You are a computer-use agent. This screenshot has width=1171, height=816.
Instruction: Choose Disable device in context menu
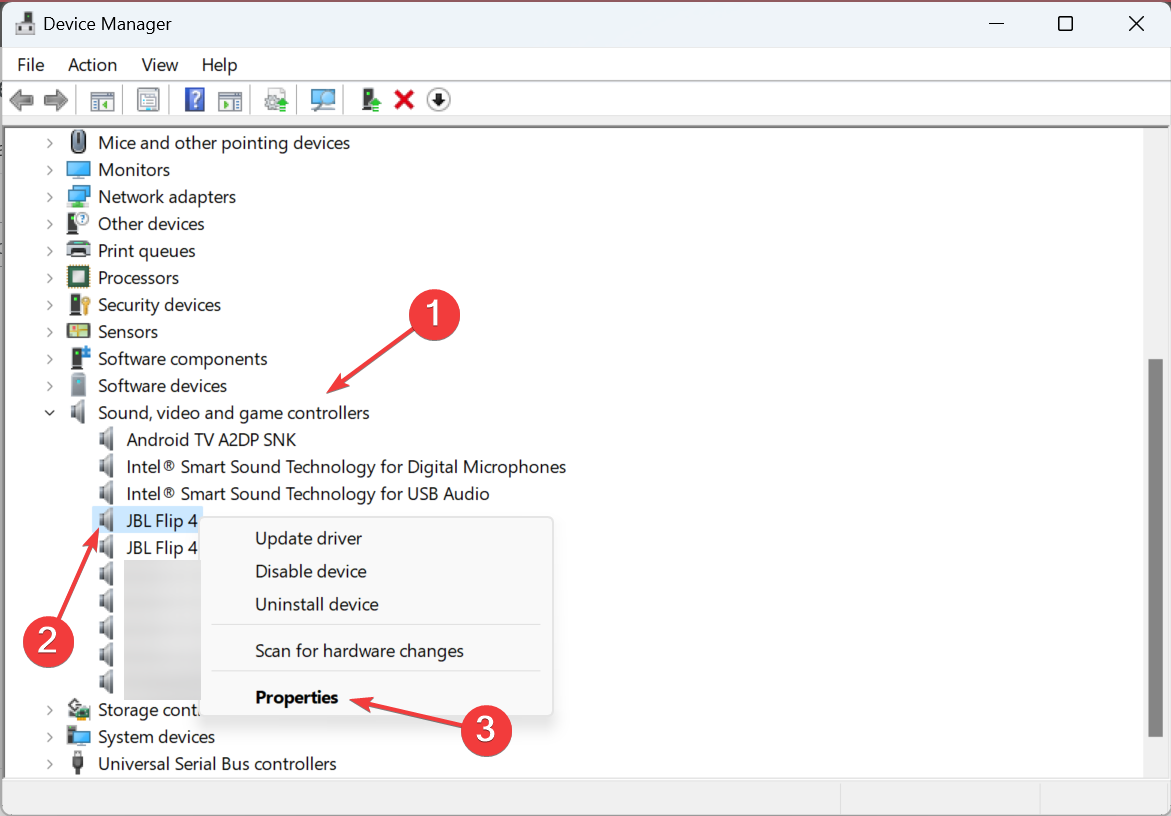pyautogui.click(x=310, y=571)
